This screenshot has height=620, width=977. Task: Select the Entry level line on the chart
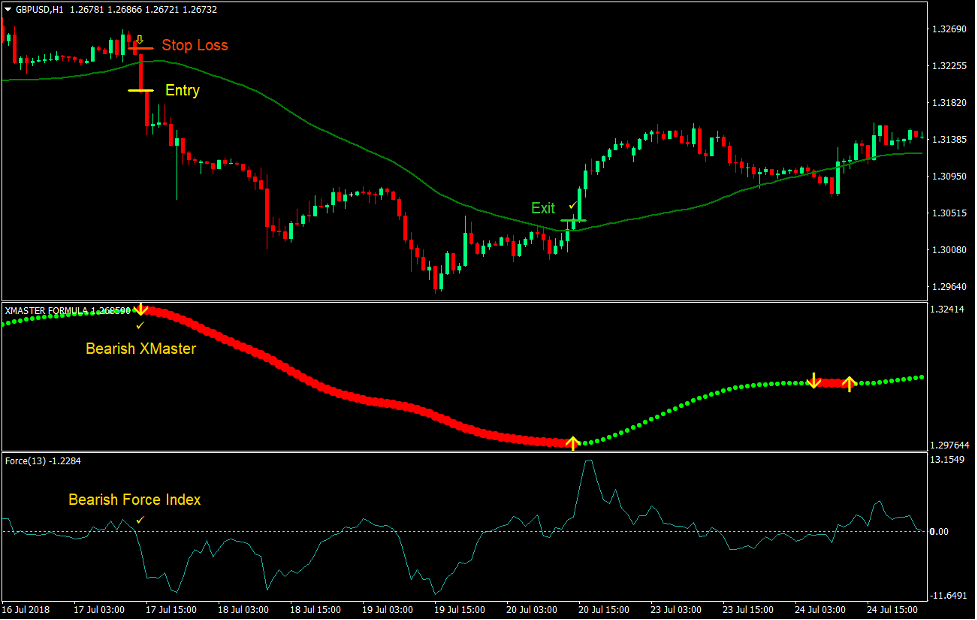(x=140, y=90)
